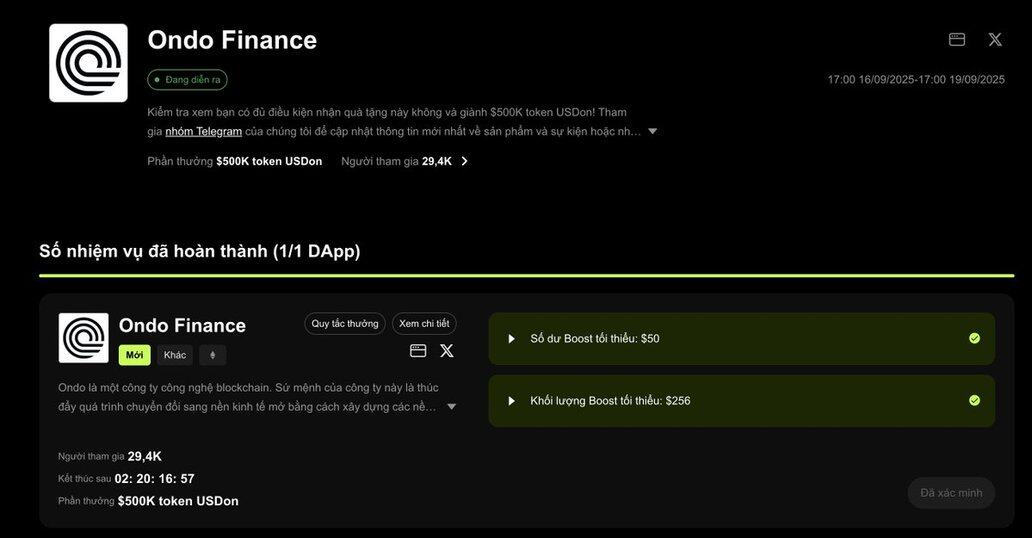The height and width of the screenshot is (538, 1032).
Task: Expand the Ondo company description text
Action: (x=452, y=407)
